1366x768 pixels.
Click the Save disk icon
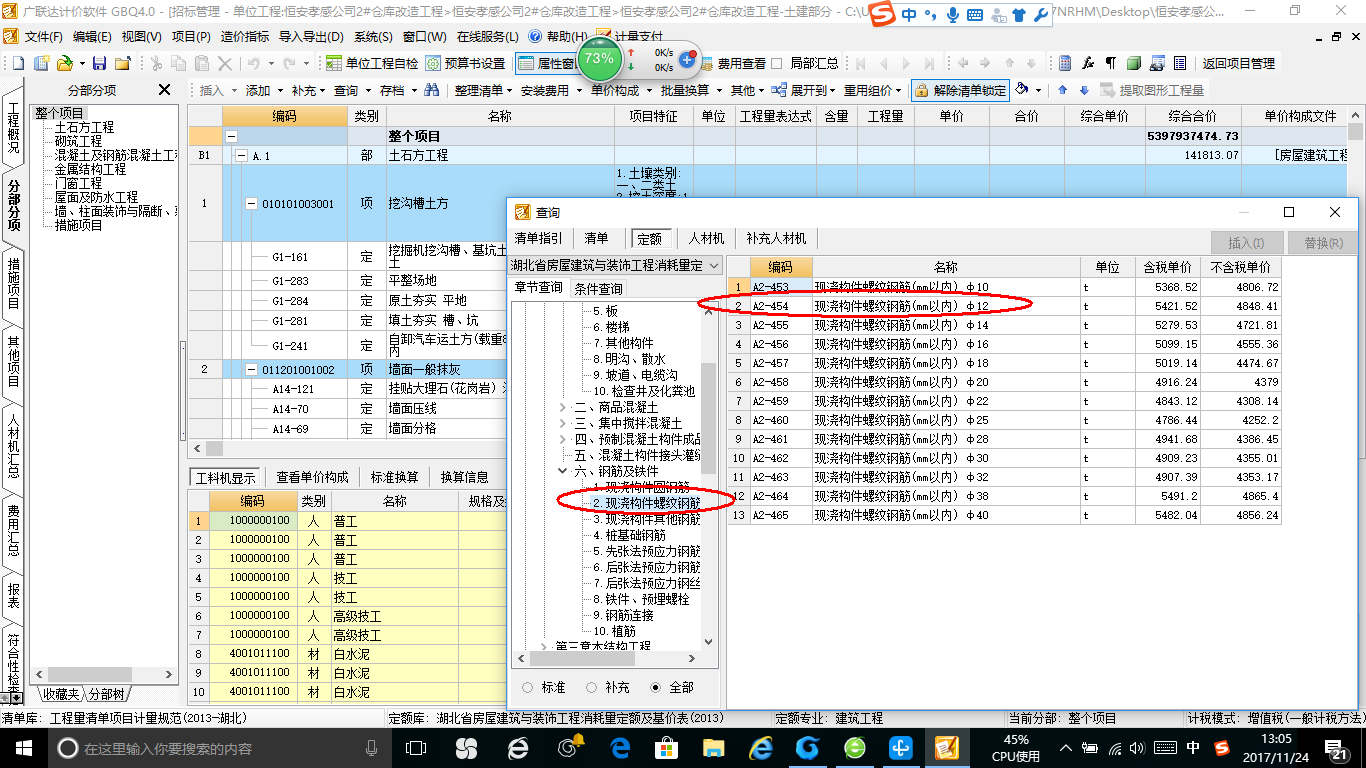(x=99, y=63)
